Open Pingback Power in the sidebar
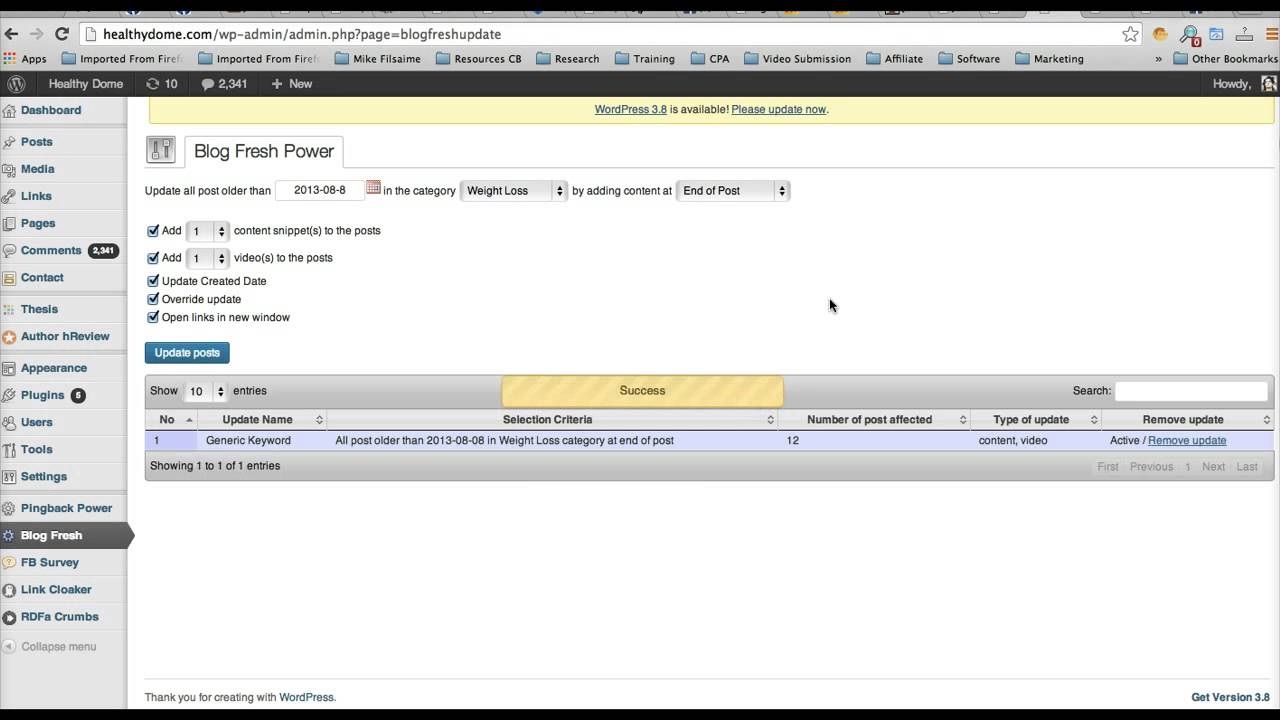Screen dimensions: 1280x720 point(66,508)
